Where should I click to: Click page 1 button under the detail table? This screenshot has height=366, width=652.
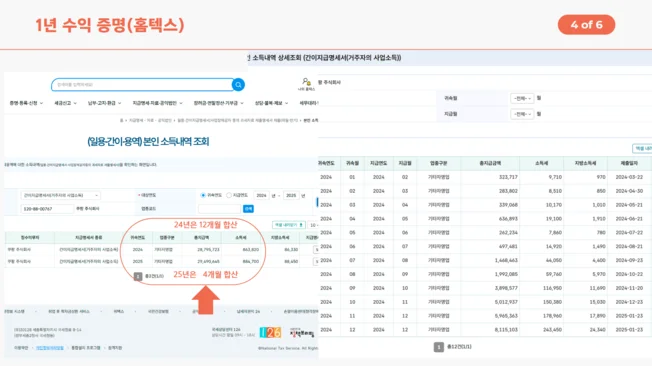[x=438, y=347]
